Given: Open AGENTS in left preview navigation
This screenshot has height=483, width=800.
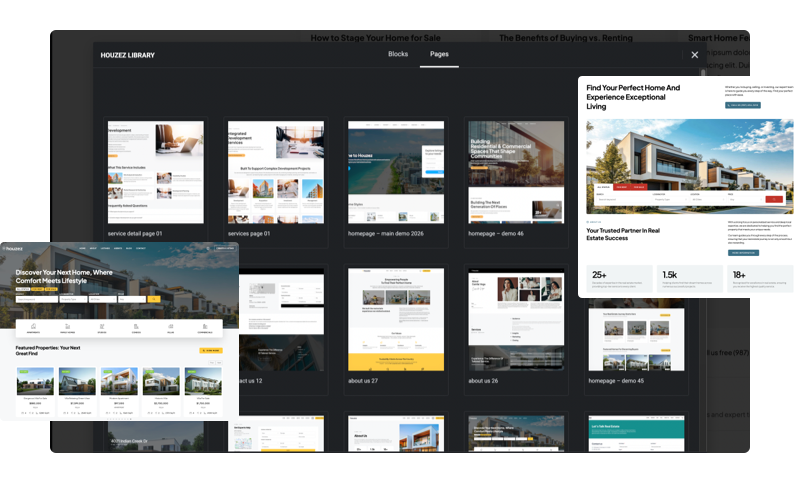Looking at the screenshot, I should click(118, 248).
